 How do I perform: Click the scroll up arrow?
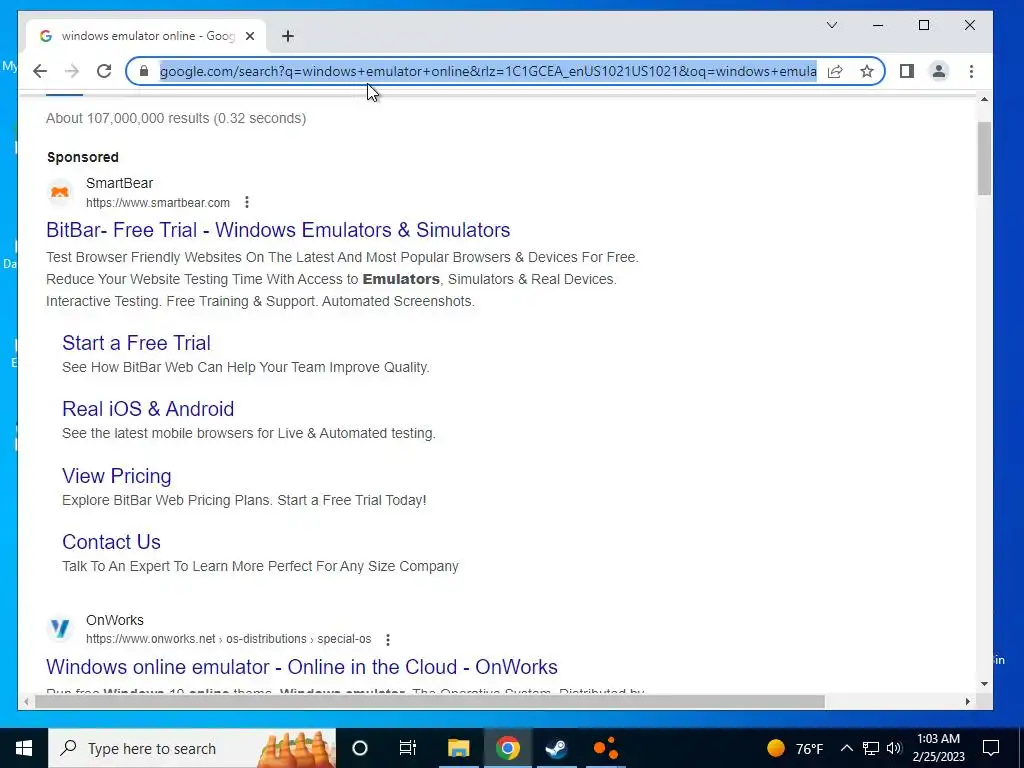pyautogui.click(x=984, y=99)
